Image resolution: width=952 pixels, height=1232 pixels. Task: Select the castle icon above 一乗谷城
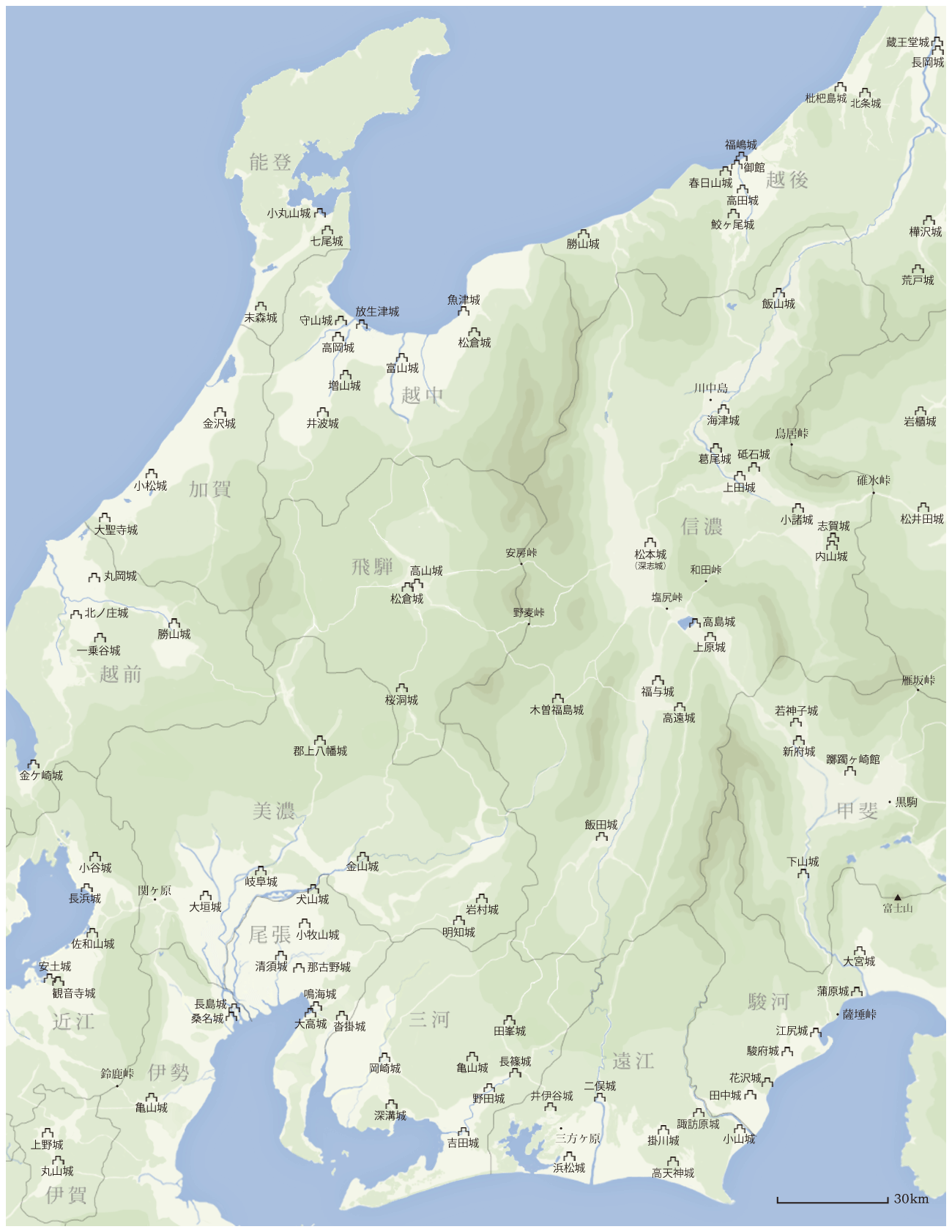100,639
